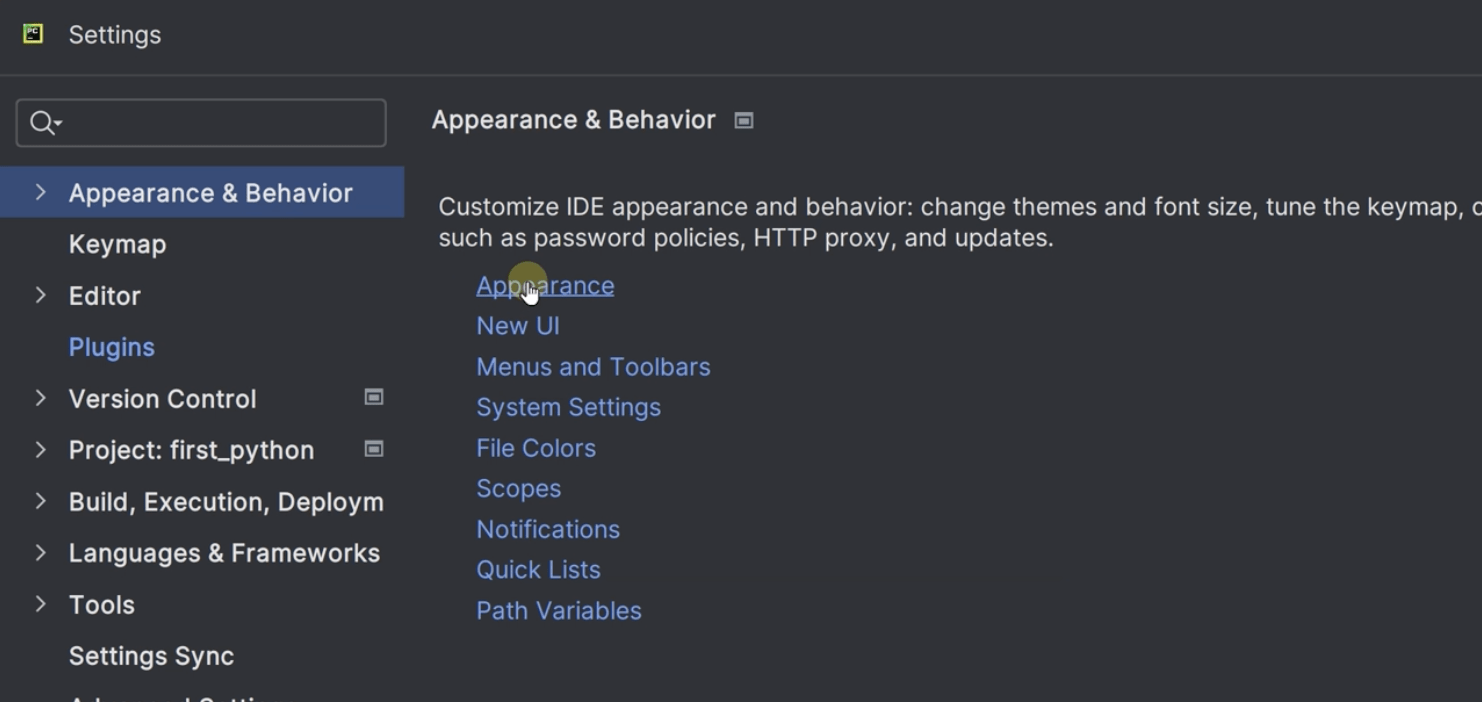Open the System Settings link
Screen dimensions: 1482x702
pyautogui.click(x=568, y=407)
